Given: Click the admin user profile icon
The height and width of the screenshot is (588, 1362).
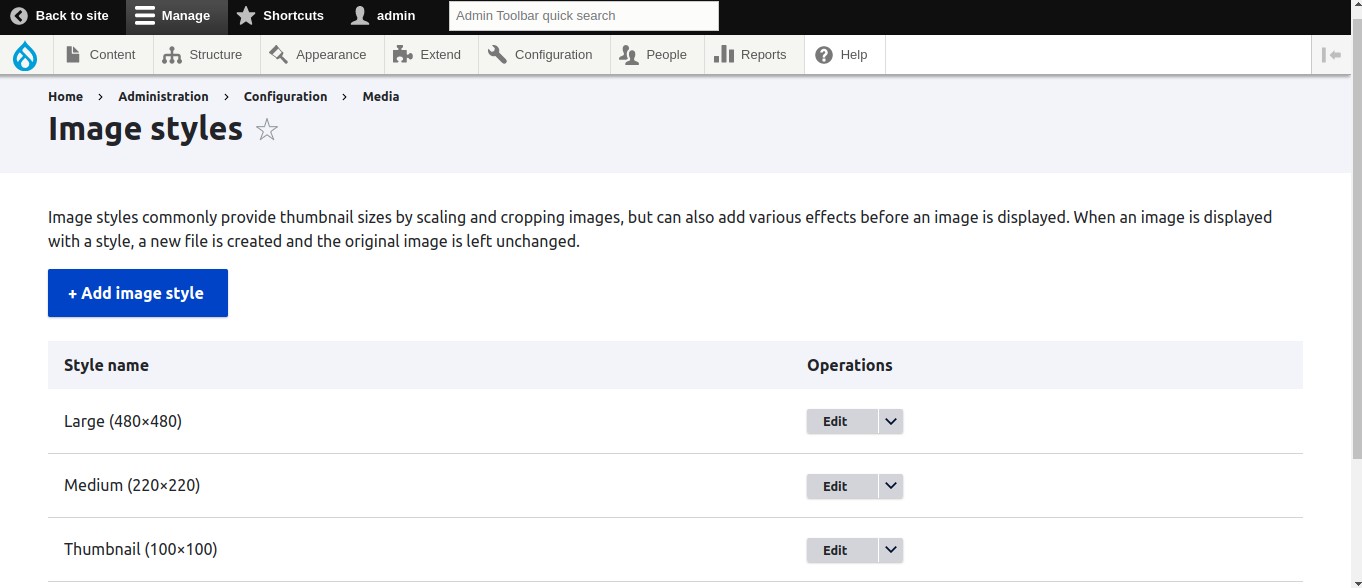Looking at the screenshot, I should point(358,15).
